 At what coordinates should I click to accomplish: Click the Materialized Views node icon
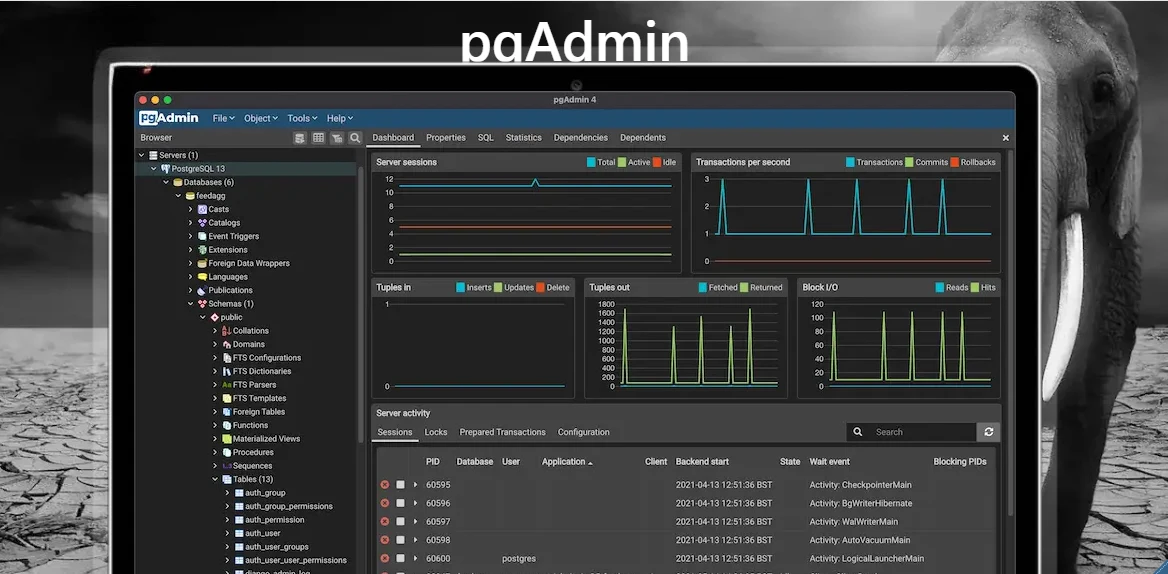(226, 439)
